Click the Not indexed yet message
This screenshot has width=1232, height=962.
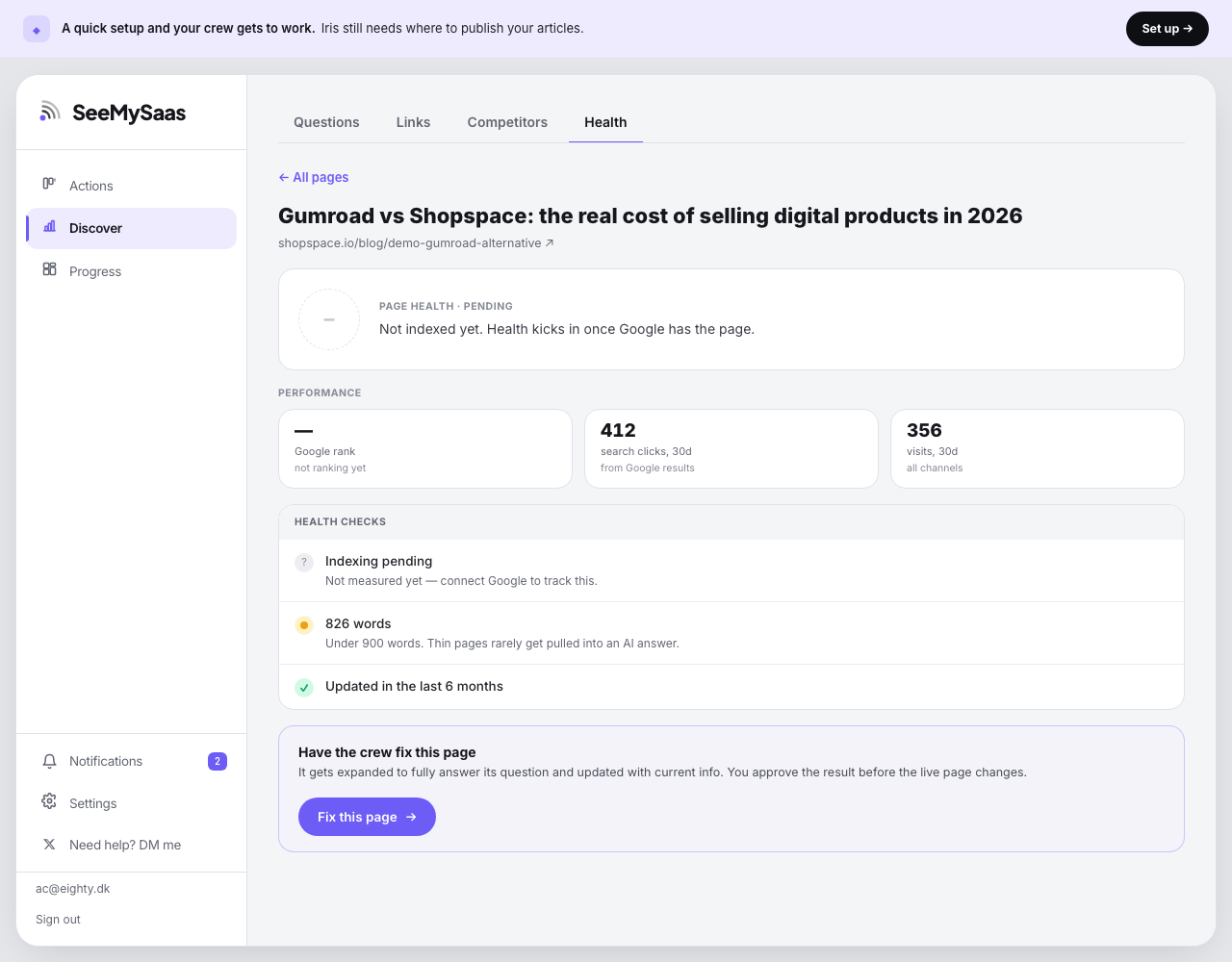[x=567, y=329]
